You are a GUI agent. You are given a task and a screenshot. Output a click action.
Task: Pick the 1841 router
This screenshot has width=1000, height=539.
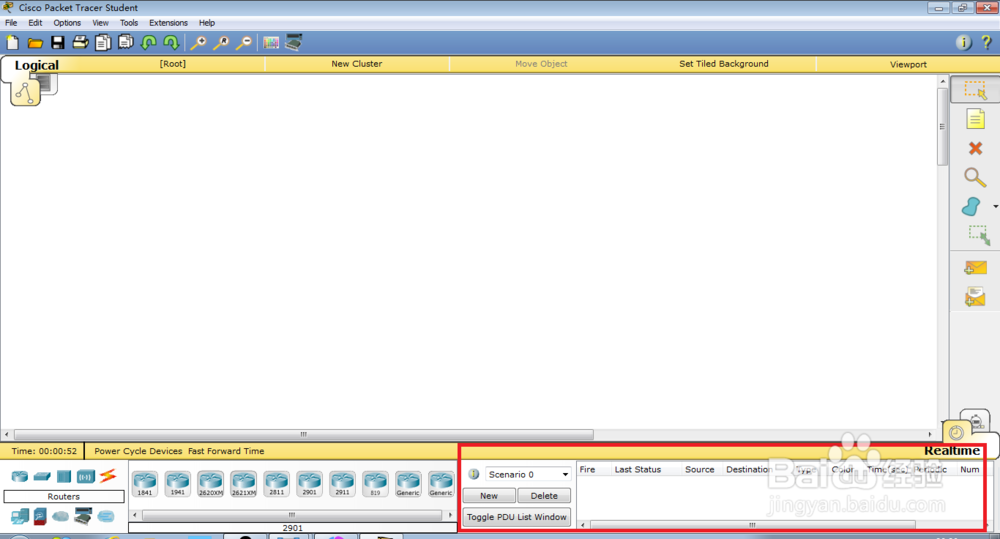pyautogui.click(x=145, y=484)
